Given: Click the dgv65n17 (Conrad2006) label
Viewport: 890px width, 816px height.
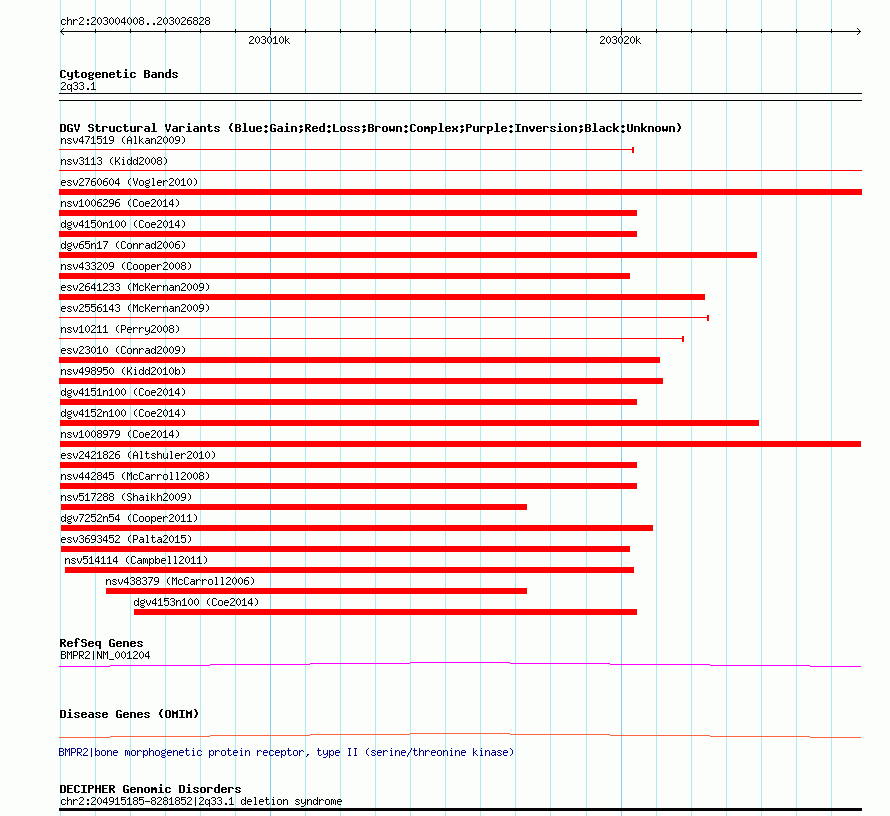Looking at the screenshot, I should tap(123, 245).
